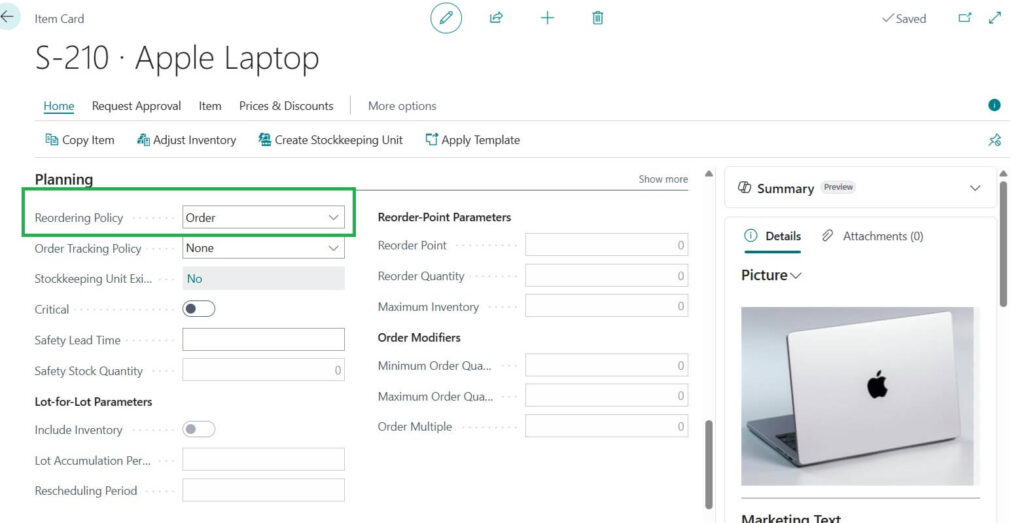Collapse the Planning section heading
Image resolution: width=1024 pixels, height=523 pixels.
click(64, 180)
